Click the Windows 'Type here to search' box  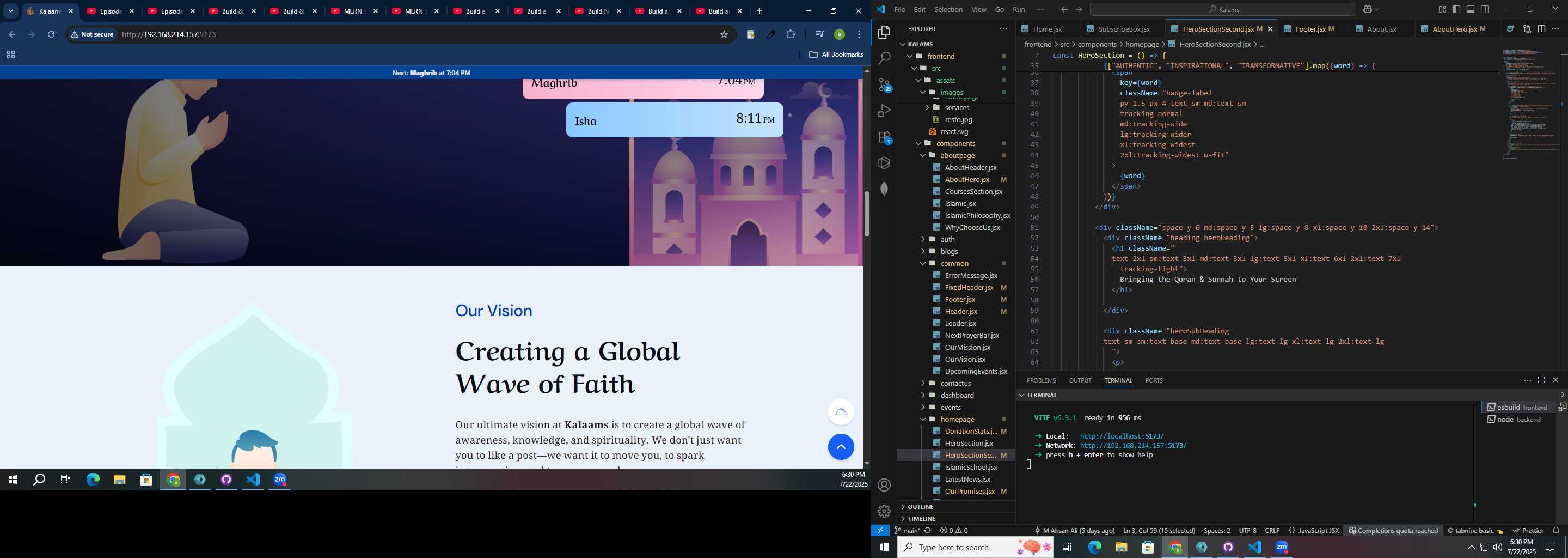pyautogui.click(x=976, y=548)
